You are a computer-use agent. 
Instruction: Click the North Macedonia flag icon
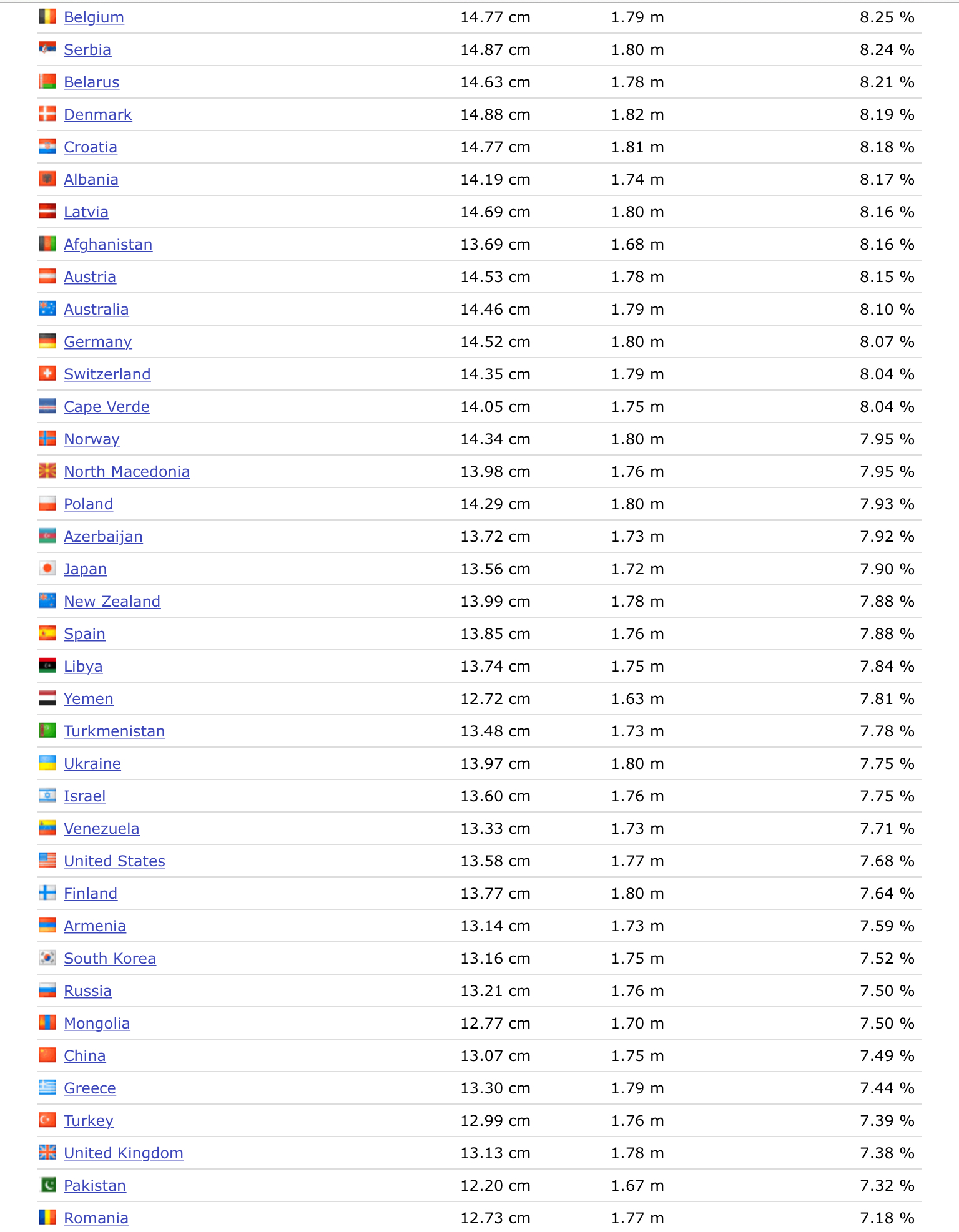(47, 471)
